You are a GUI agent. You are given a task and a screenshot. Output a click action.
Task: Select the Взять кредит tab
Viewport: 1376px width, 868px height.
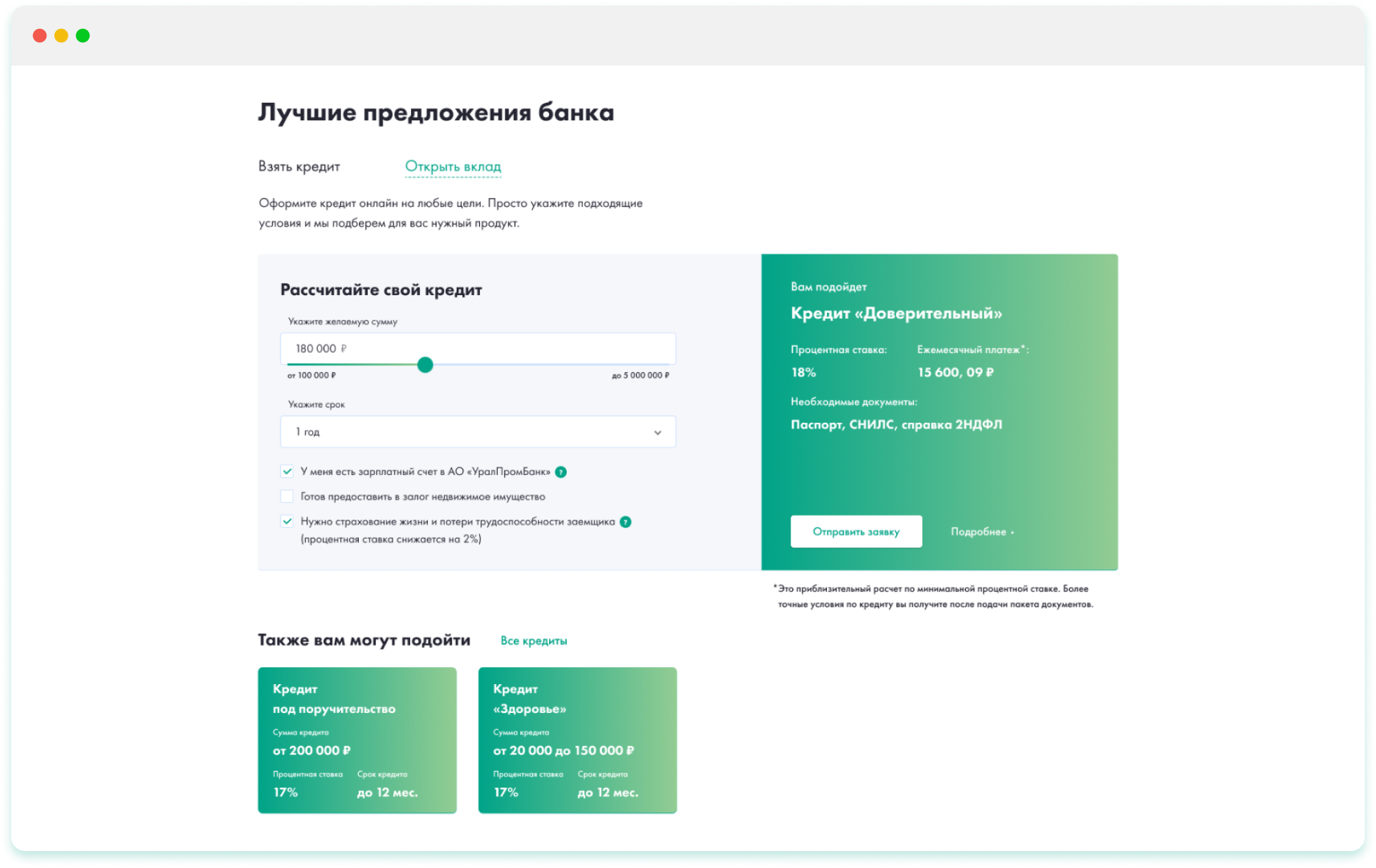coord(299,167)
